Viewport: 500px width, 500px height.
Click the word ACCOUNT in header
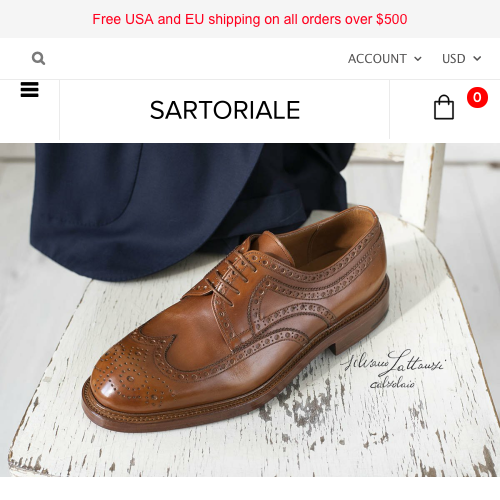[377, 59]
